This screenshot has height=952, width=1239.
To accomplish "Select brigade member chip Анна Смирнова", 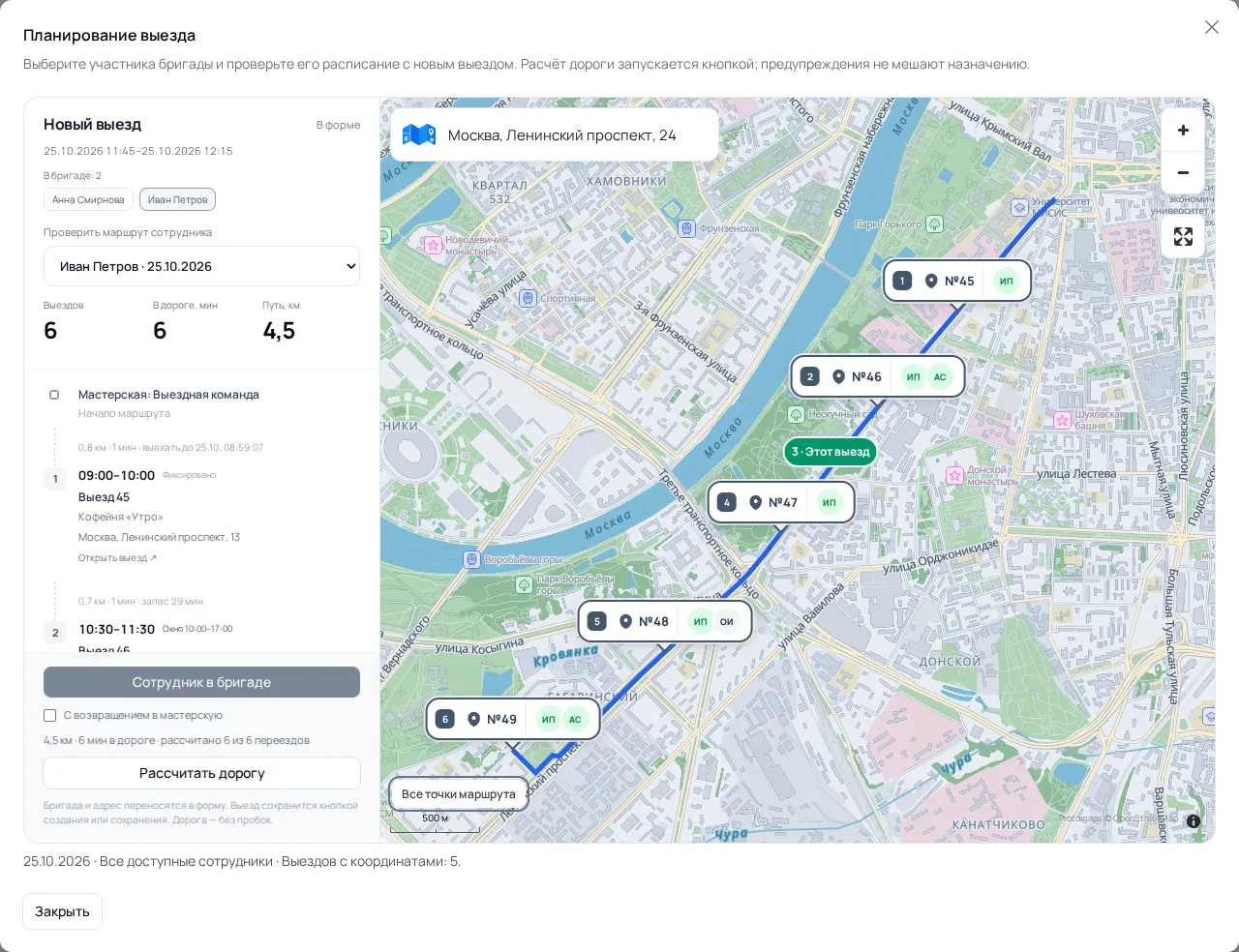I will pos(88,199).
